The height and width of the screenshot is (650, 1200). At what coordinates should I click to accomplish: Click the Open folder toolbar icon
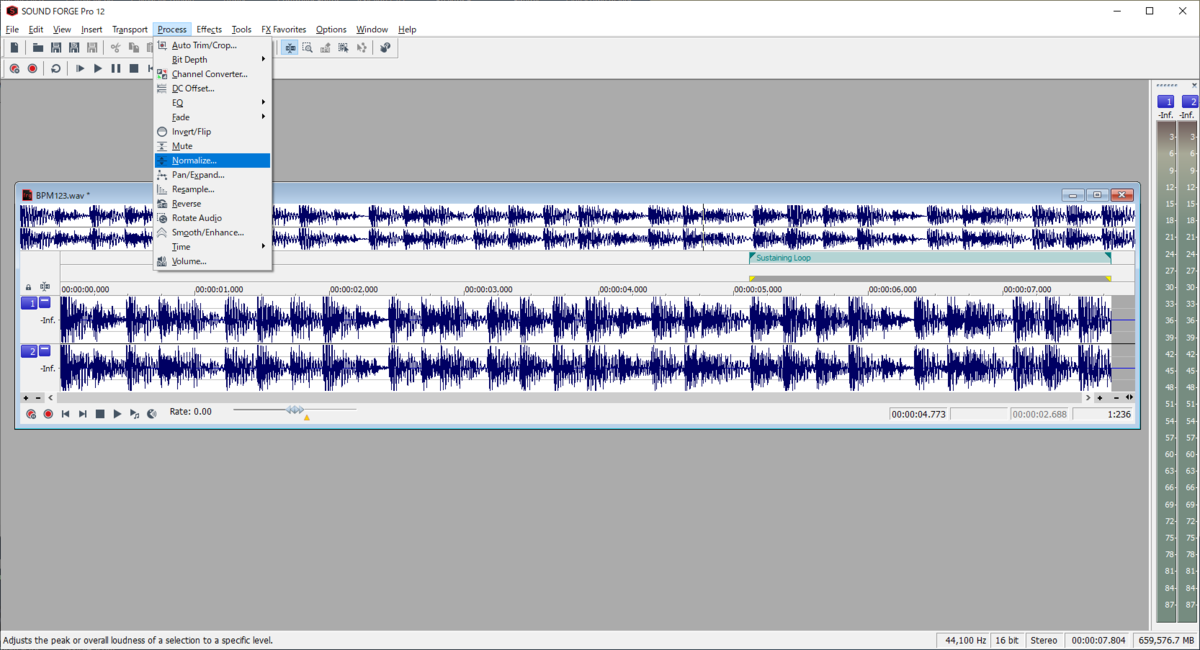(38, 47)
